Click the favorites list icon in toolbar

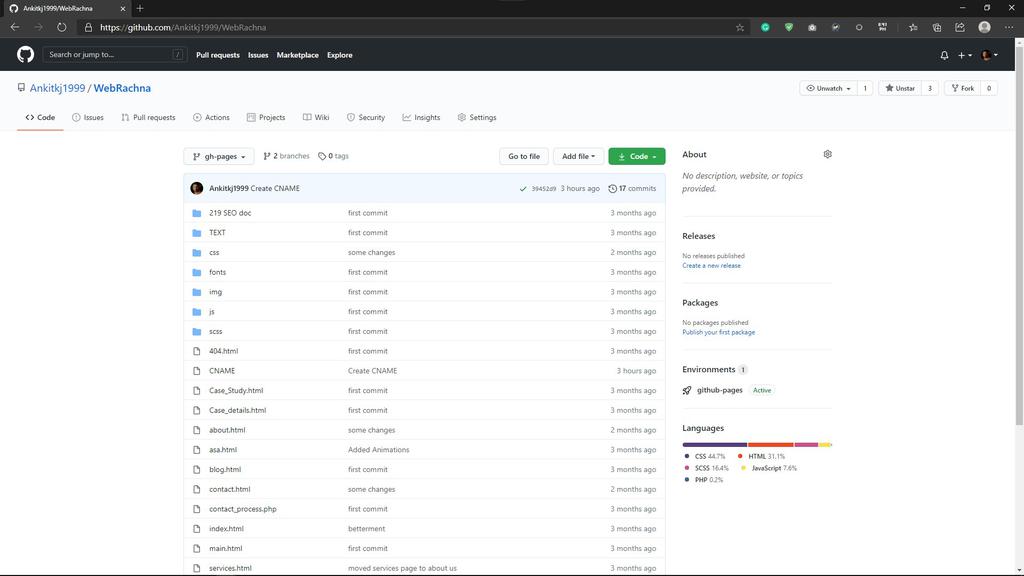coord(913,27)
